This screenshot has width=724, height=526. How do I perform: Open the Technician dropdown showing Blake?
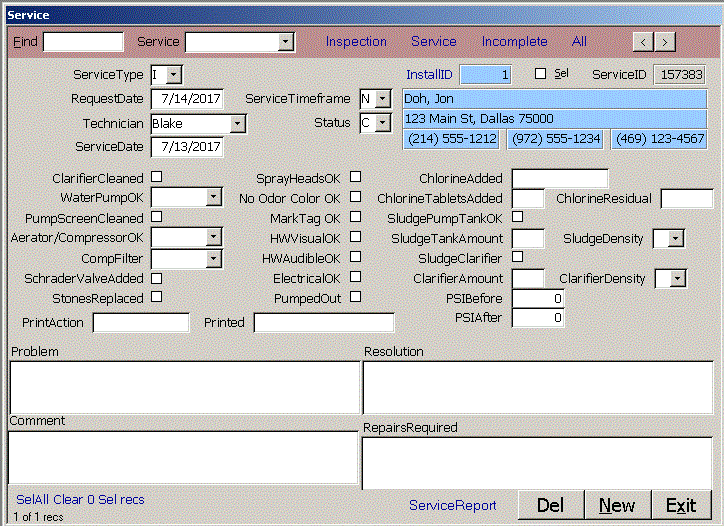tap(237, 124)
